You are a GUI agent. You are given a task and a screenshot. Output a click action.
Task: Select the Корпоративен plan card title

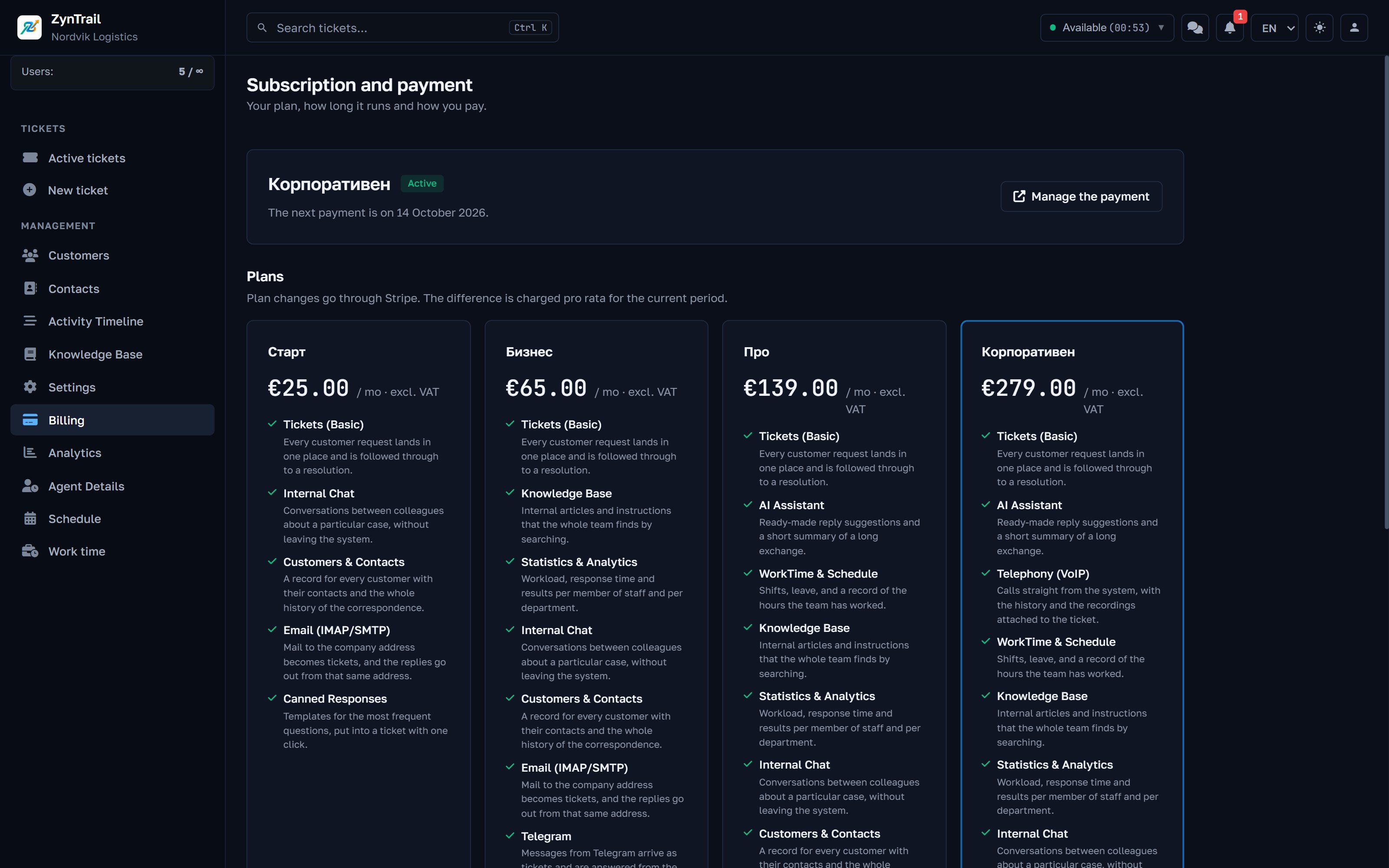click(1028, 352)
